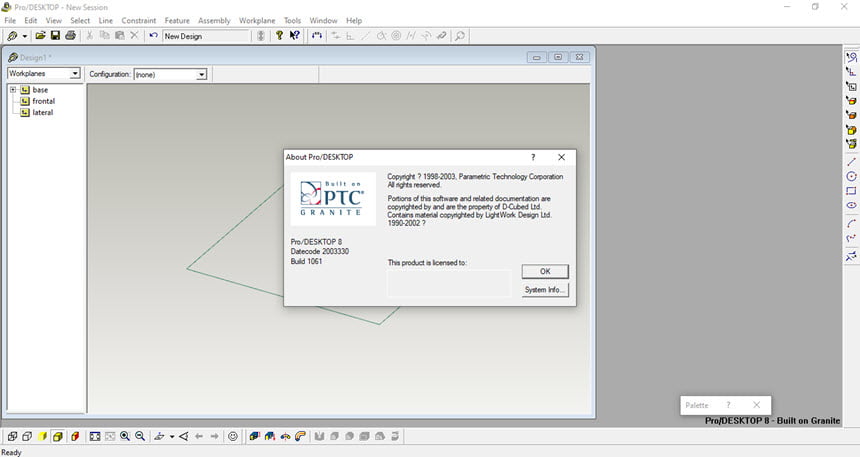Toggle hidden-line box display mode

(x=27, y=436)
